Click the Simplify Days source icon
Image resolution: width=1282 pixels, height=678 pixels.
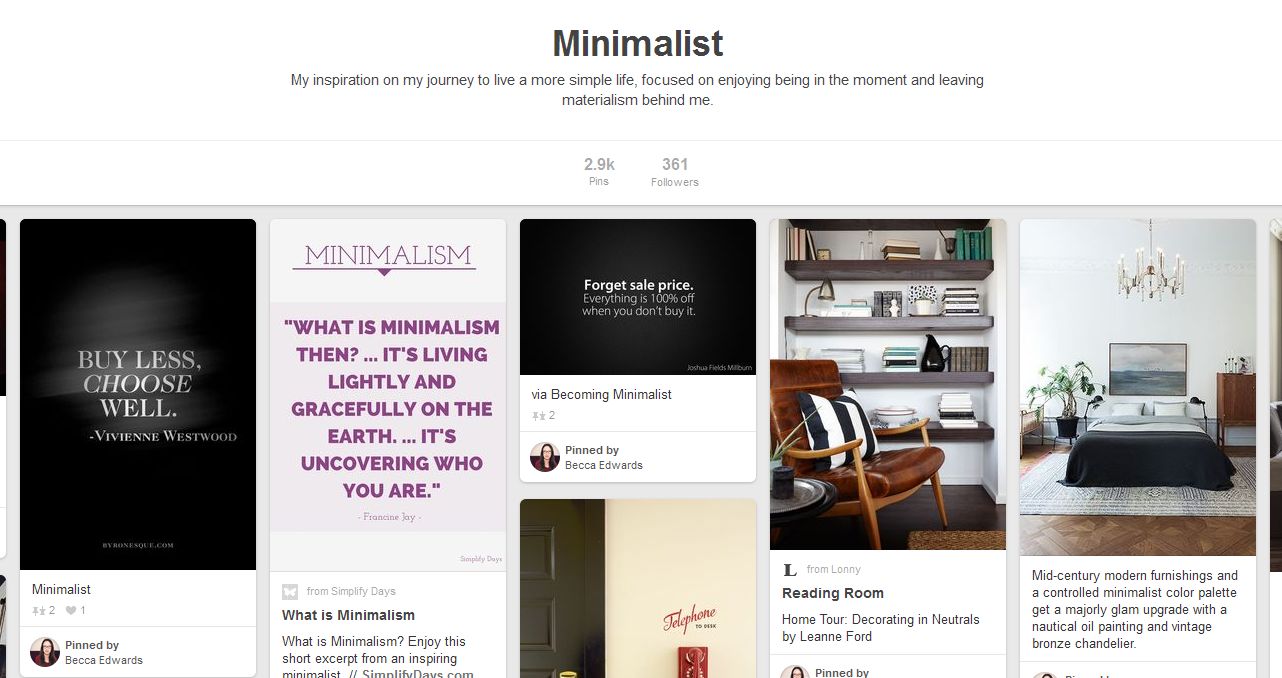click(x=290, y=591)
